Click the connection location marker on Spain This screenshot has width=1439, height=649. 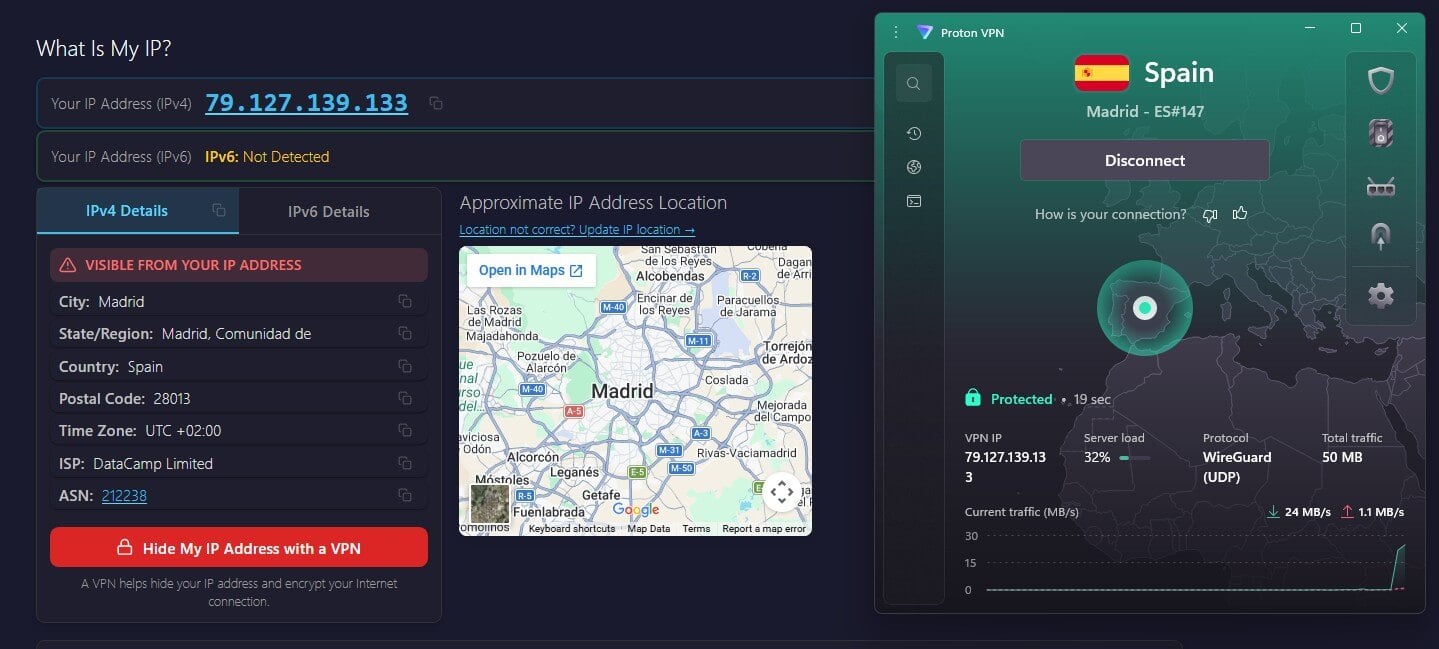[1145, 308]
